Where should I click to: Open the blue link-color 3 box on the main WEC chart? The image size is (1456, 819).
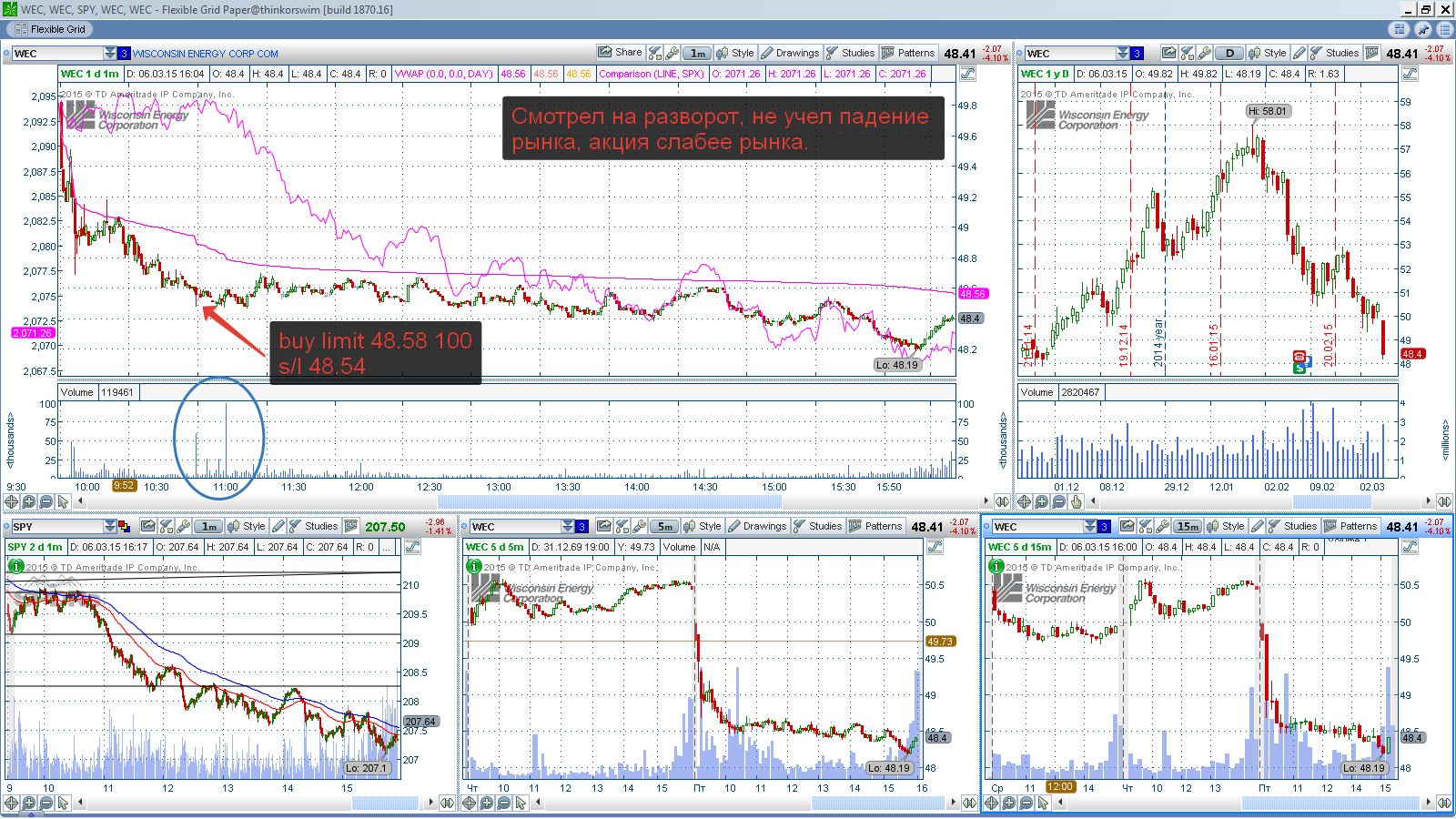point(124,54)
